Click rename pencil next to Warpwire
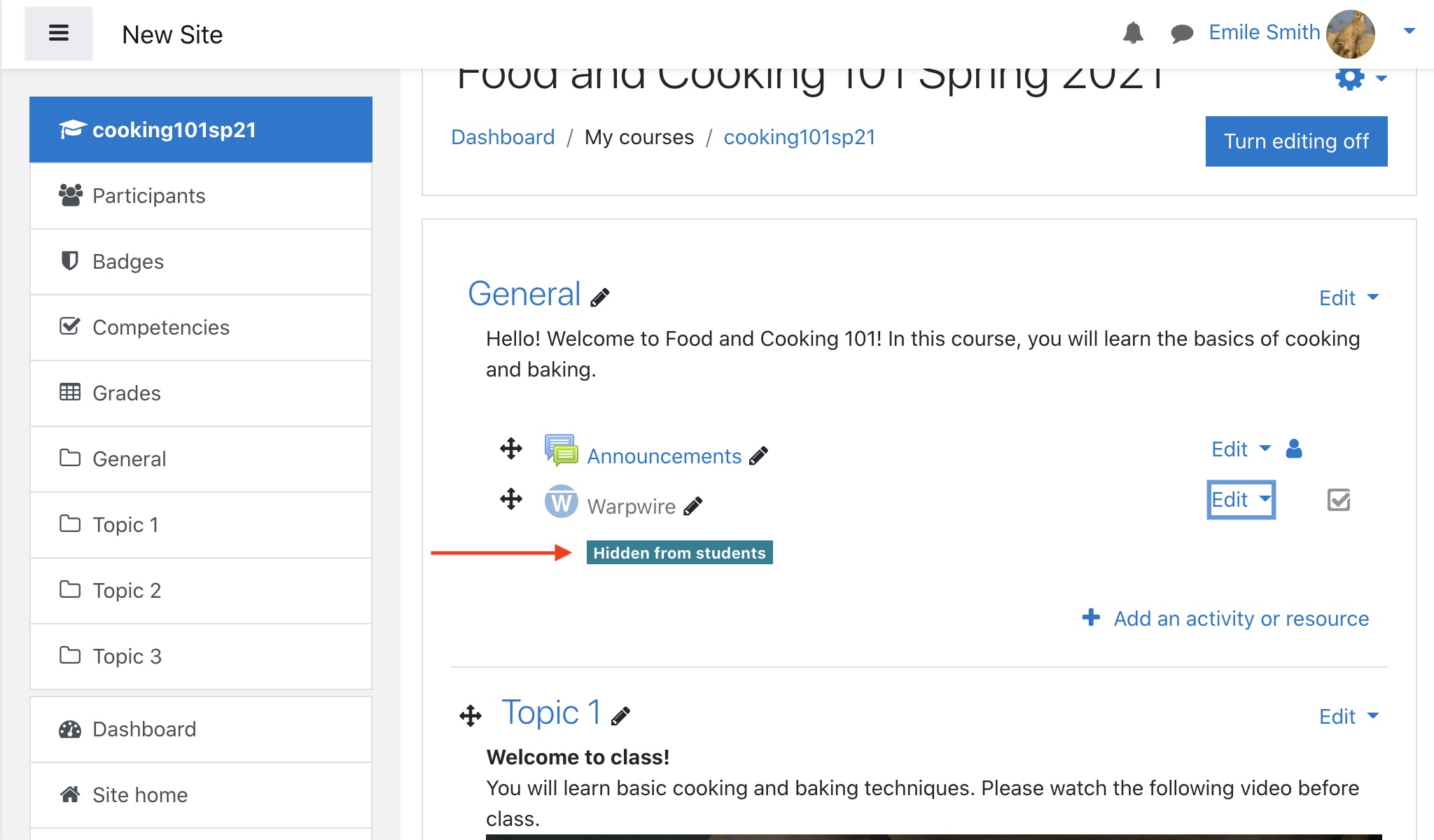Screen dimensions: 1434x840 tap(692, 506)
